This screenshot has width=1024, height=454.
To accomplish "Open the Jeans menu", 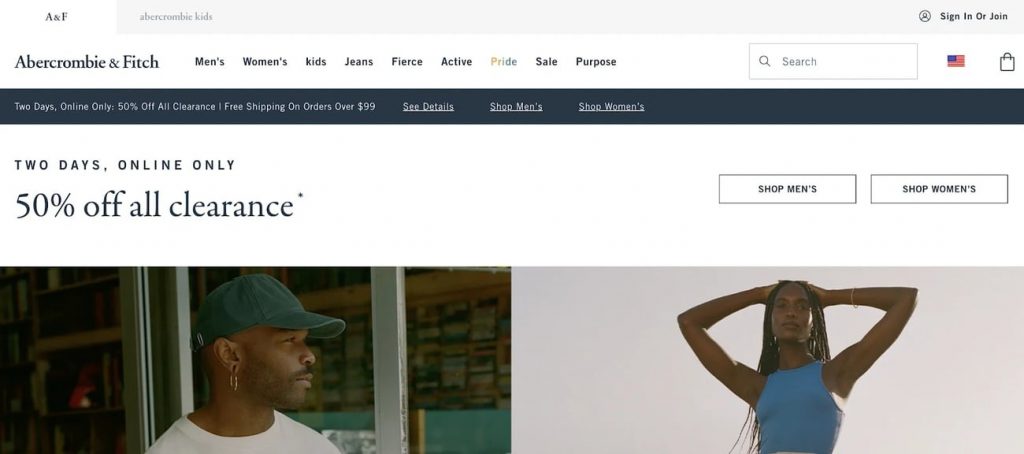I will coord(359,61).
